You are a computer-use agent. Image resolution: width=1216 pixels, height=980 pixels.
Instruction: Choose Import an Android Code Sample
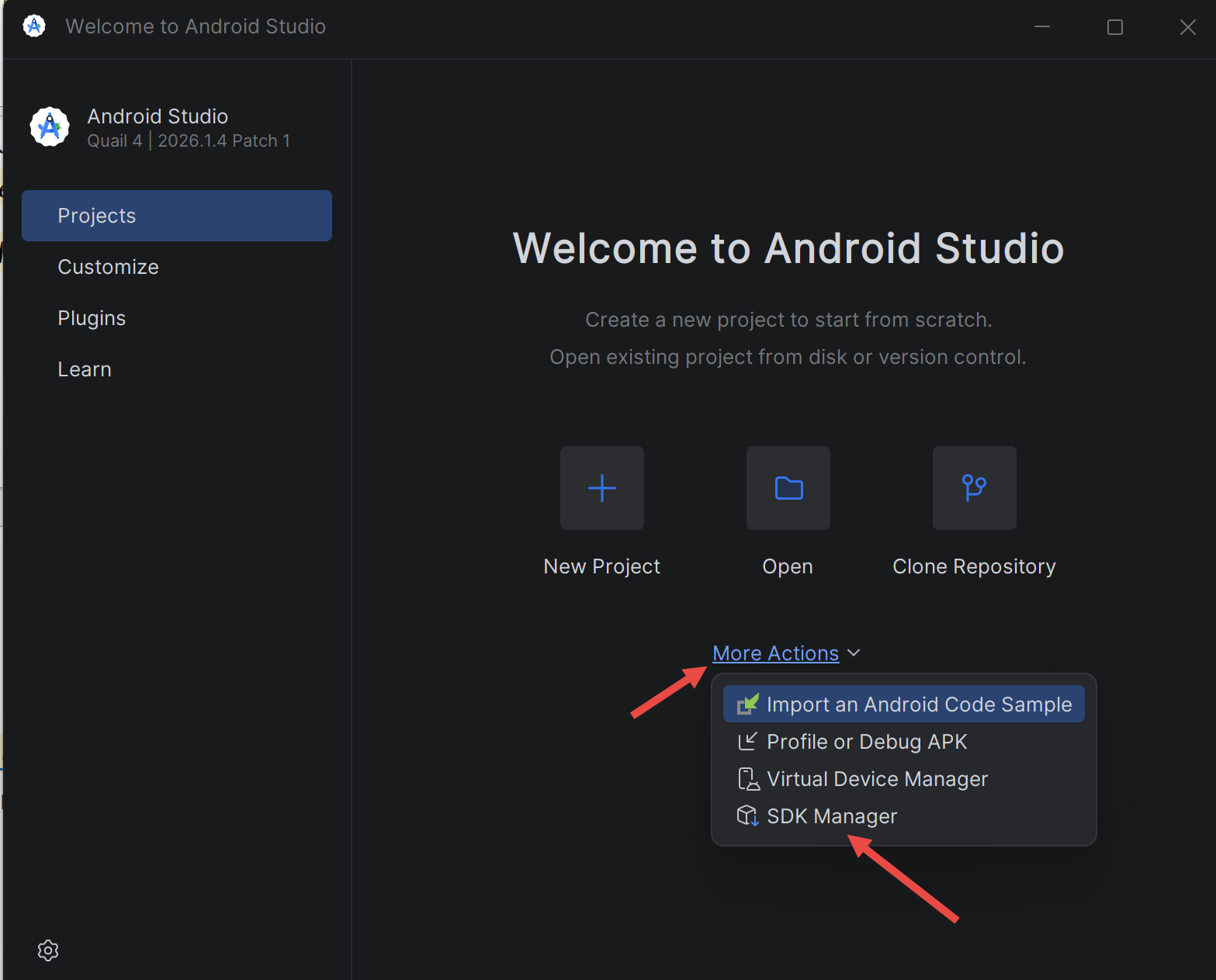[904, 705]
